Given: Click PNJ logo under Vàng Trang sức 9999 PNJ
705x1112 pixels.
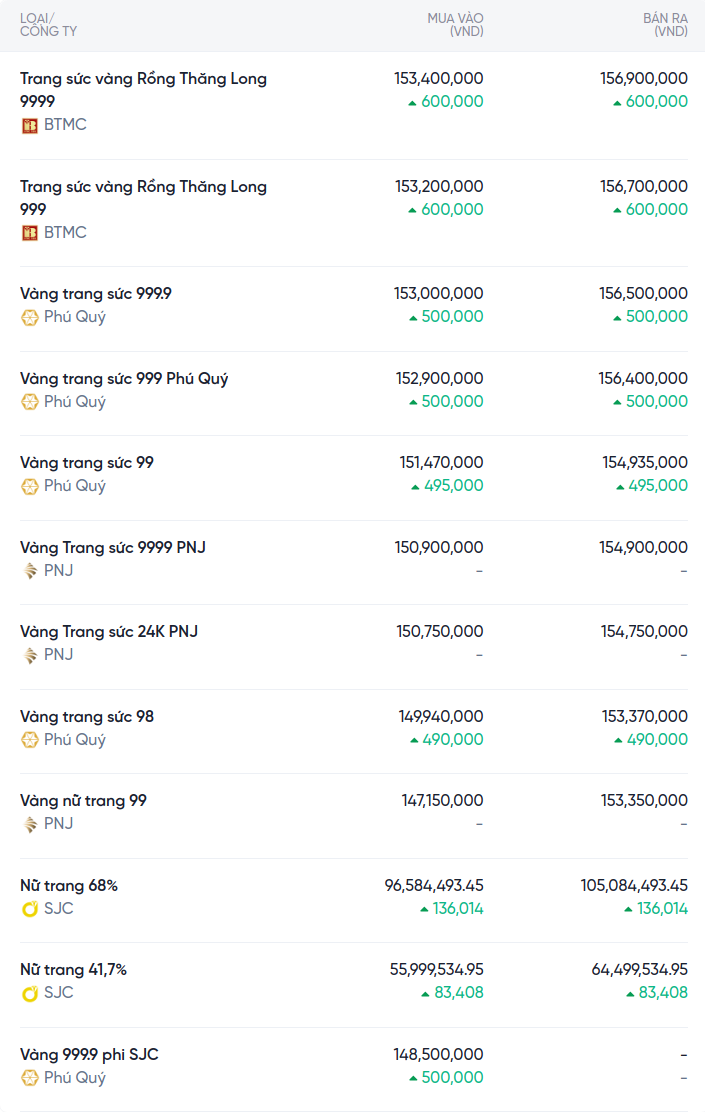Looking at the screenshot, I should coord(30,571).
